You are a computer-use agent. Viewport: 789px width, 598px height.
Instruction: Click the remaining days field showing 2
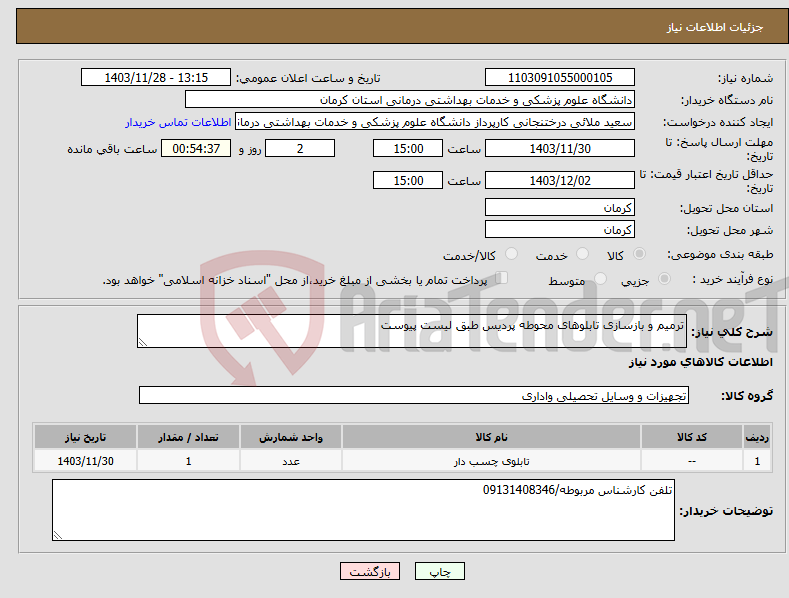point(300,148)
